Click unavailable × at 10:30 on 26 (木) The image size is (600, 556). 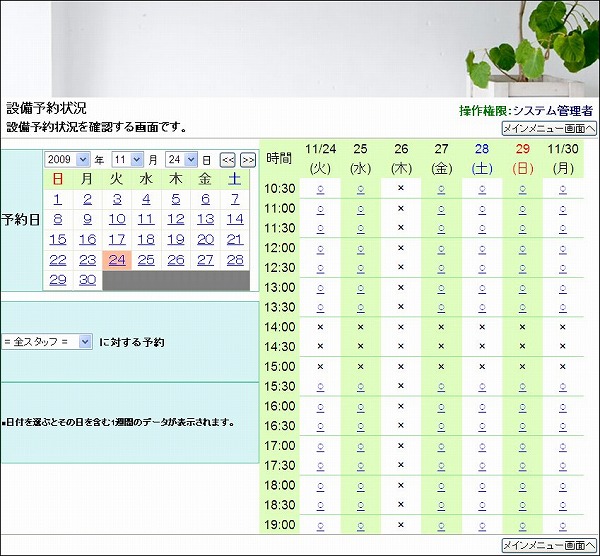pyautogui.click(x=401, y=188)
